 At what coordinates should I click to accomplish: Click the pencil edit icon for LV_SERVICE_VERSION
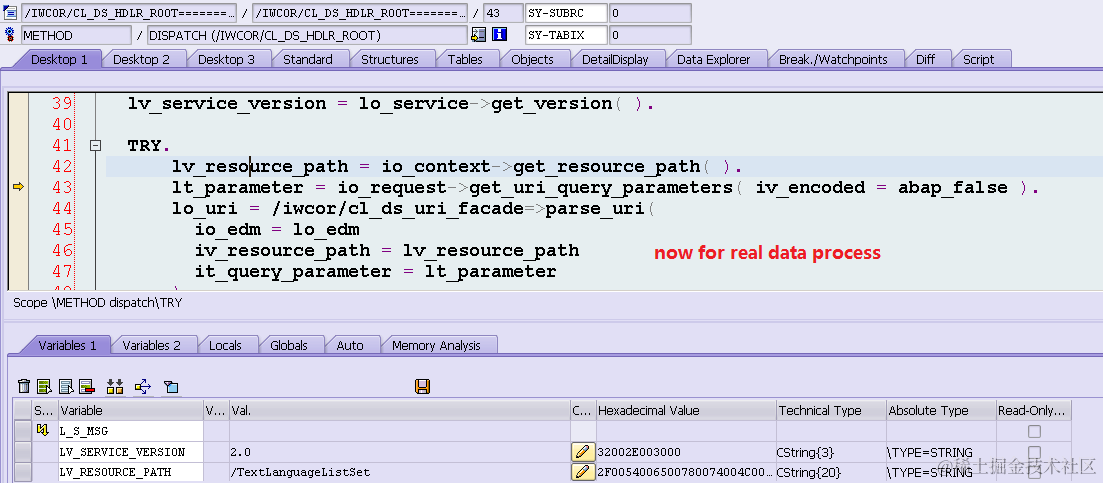click(581, 452)
